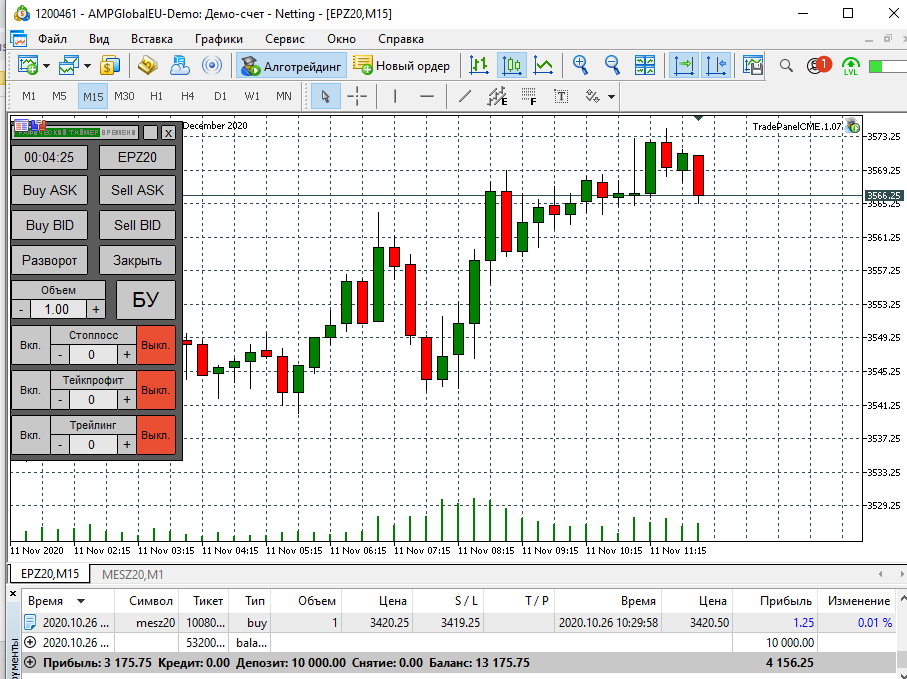907x679 pixels.
Task: Open notifications icon with red badge
Action: click(818, 65)
